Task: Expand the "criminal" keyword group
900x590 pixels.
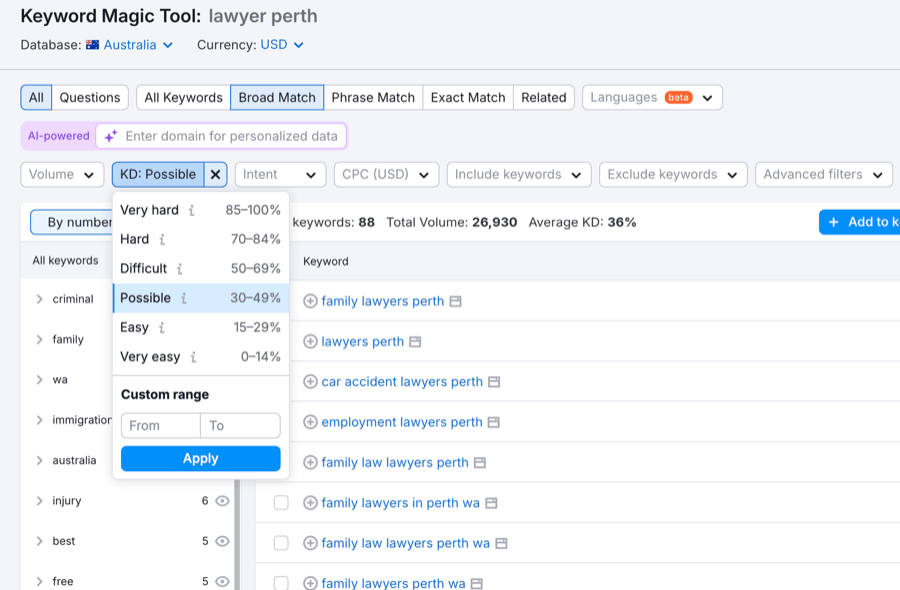Action: pyautogui.click(x=40, y=298)
